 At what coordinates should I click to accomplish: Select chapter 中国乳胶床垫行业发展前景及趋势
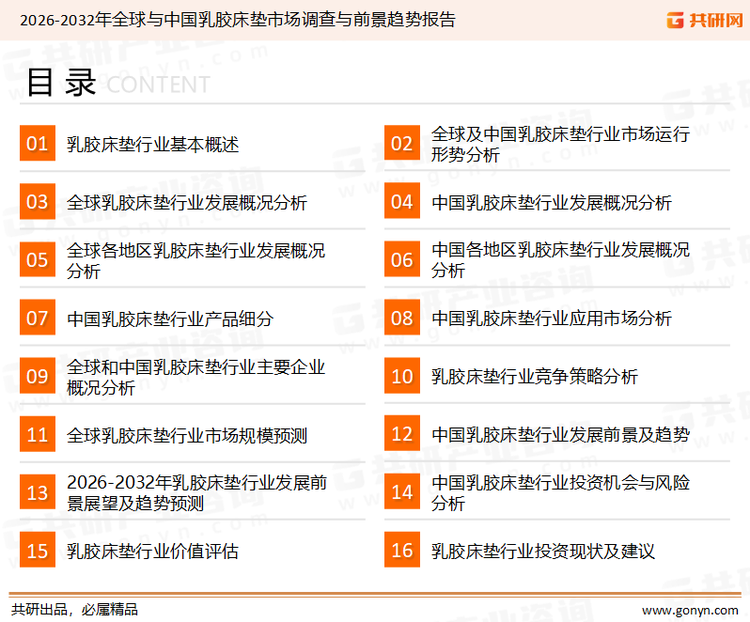(x=560, y=434)
